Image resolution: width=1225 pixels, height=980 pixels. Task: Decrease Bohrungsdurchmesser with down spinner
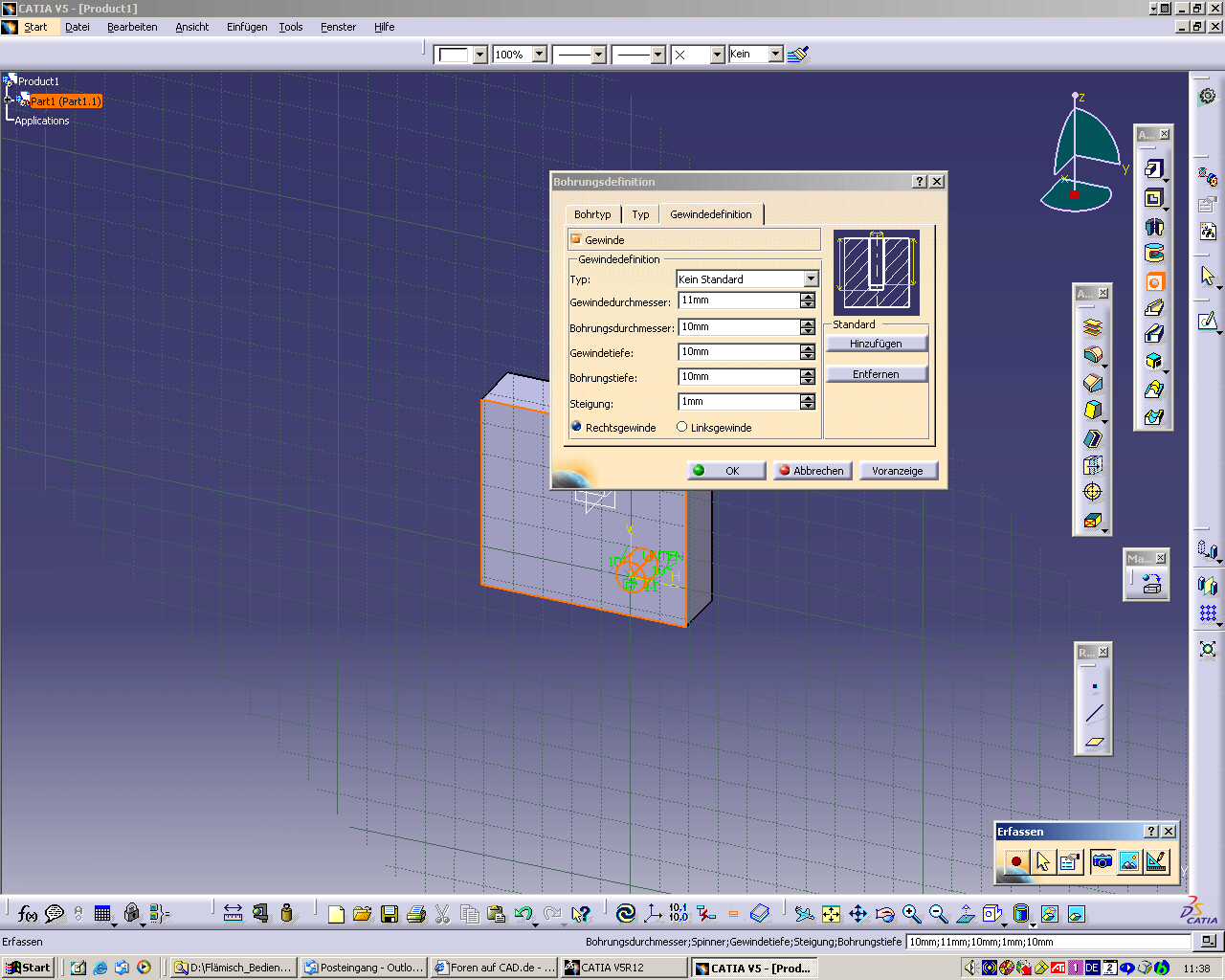pos(808,331)
